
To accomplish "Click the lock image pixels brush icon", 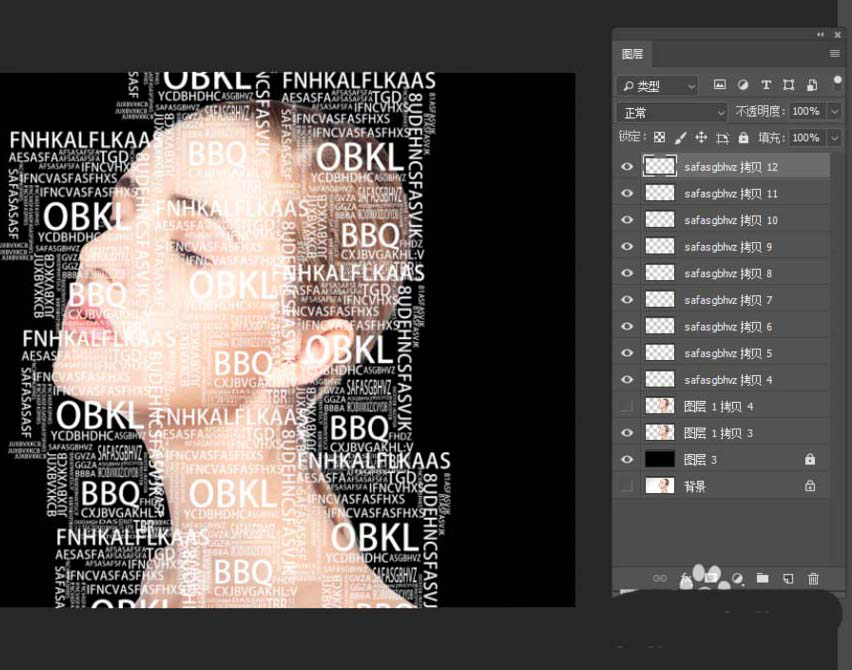I will click(x=681, y=138).
